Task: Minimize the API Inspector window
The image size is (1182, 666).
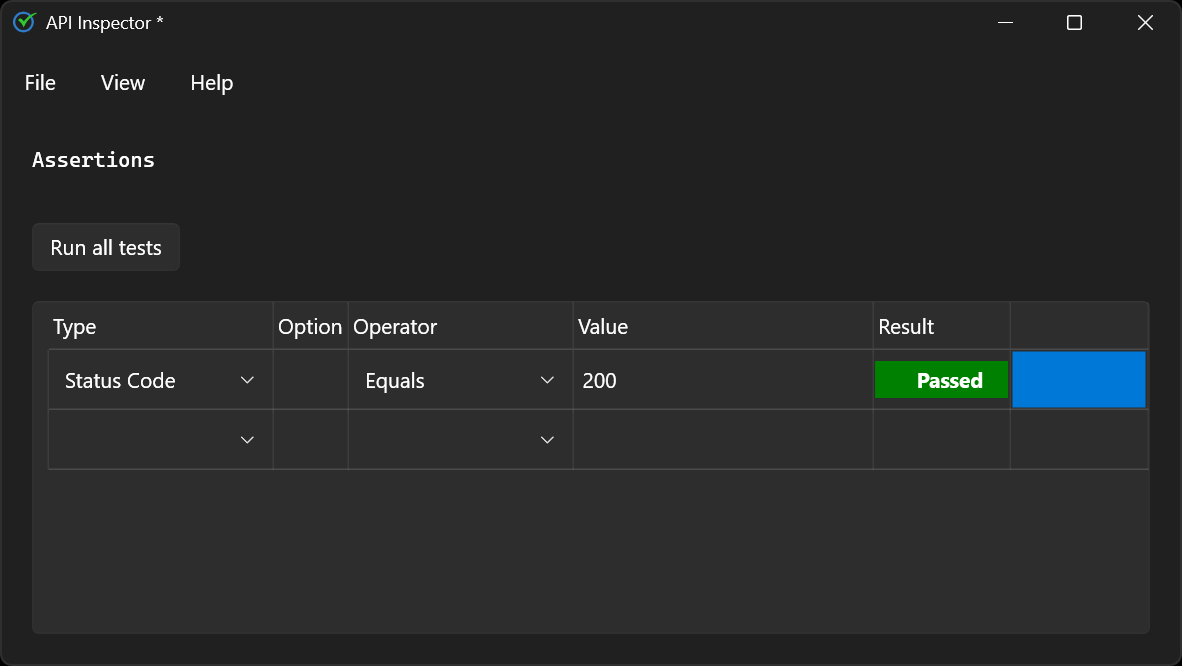Action: pyautogui.click(x=1005, y=23)
